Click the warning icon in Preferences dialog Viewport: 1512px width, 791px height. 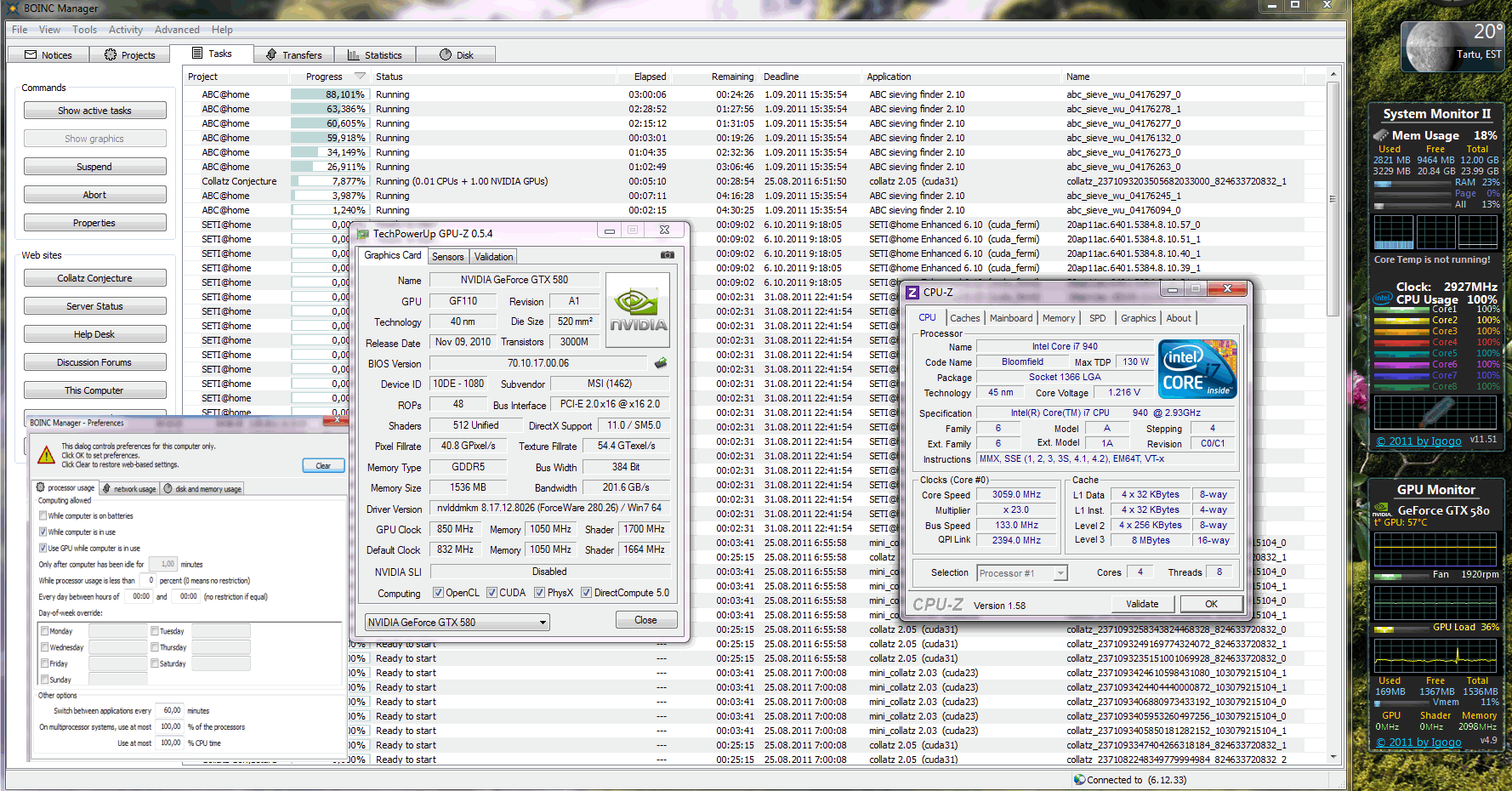pyautogui.click(x=47, y=454)
